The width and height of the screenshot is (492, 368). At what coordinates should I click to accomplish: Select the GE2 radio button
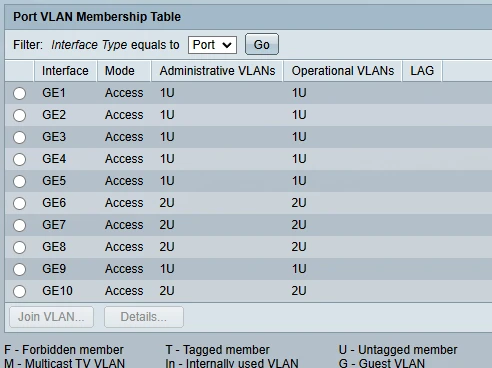[x=19, y=115]
